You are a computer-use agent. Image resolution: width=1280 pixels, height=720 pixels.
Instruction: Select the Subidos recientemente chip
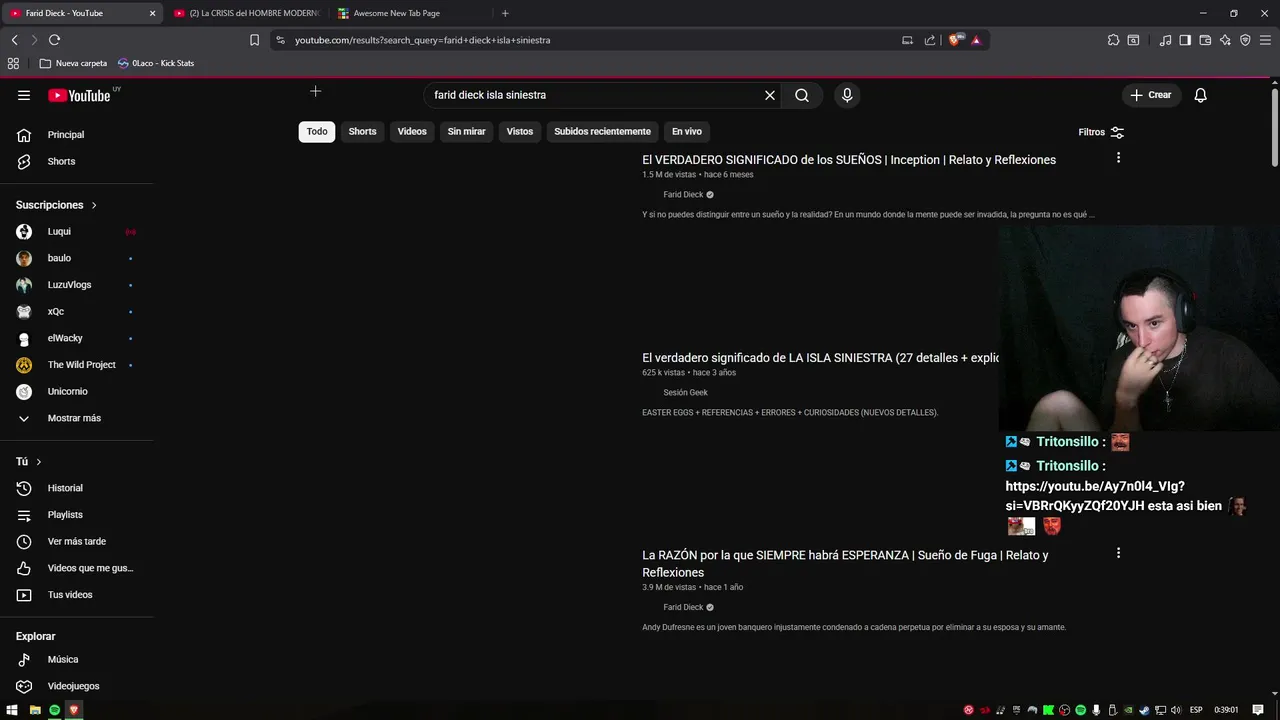click(602, 132)
